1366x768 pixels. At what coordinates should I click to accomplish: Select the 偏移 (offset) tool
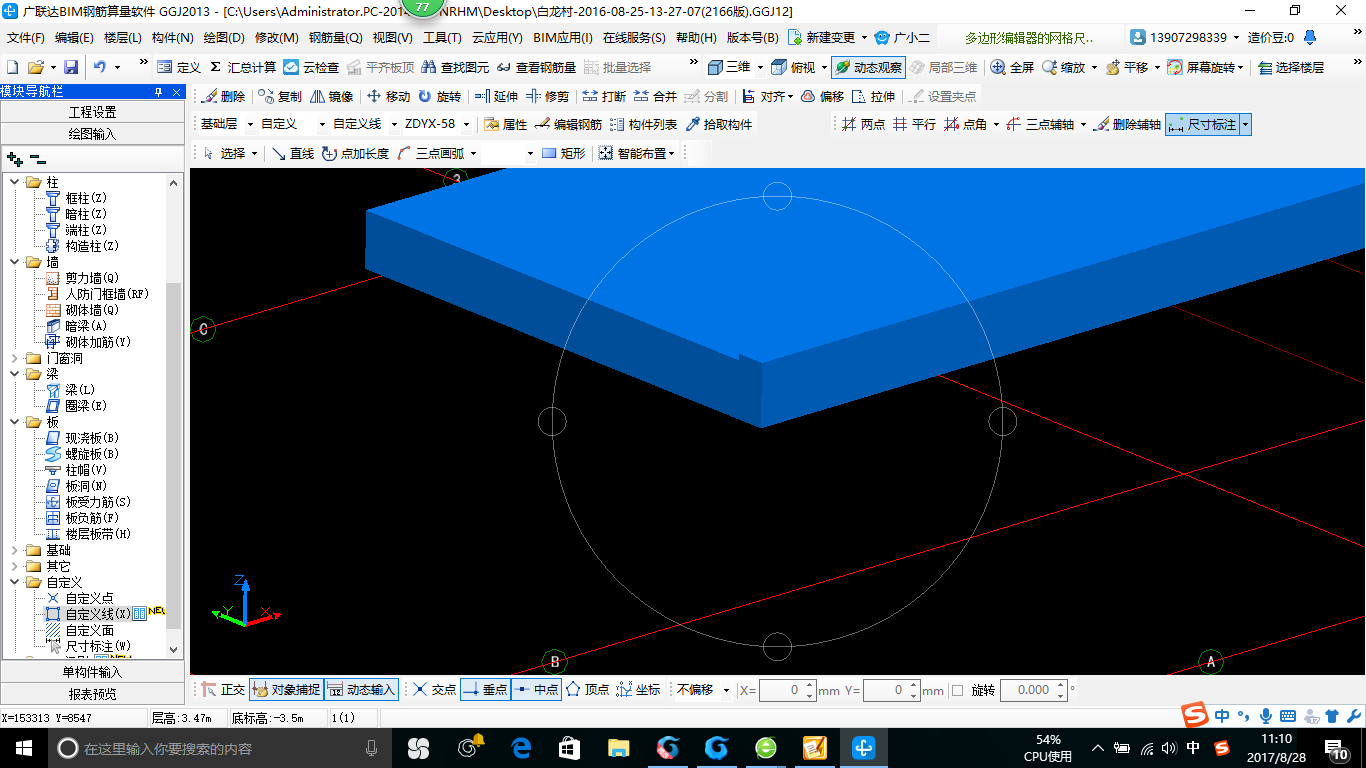click(x=822, y=97)
